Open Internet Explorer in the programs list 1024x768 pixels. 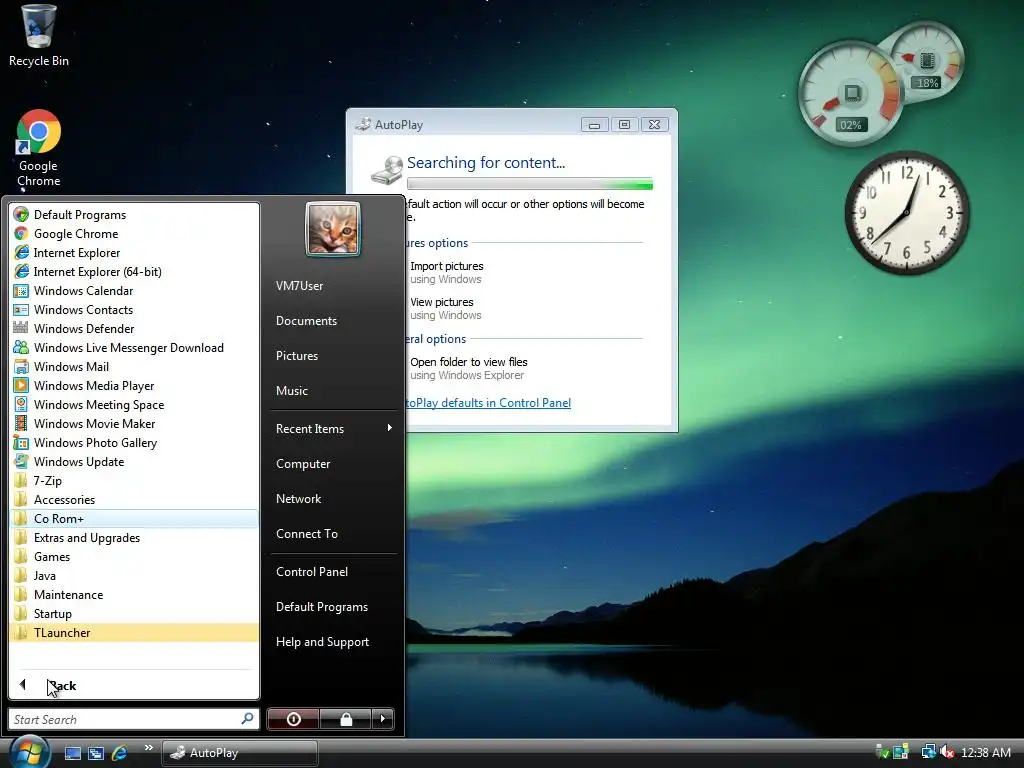(135, 253)
